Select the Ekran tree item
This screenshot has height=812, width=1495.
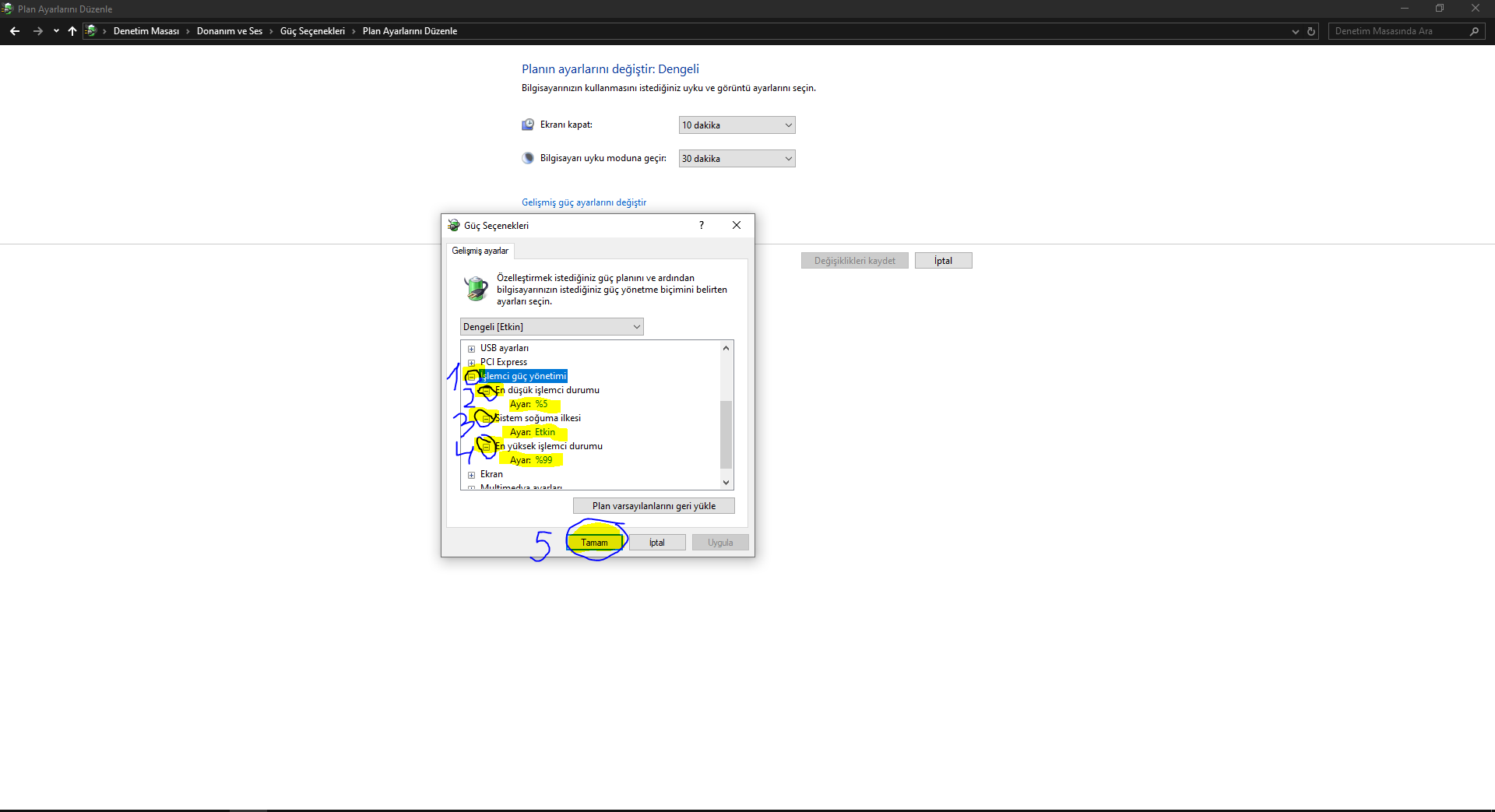(x=491, y=474)
